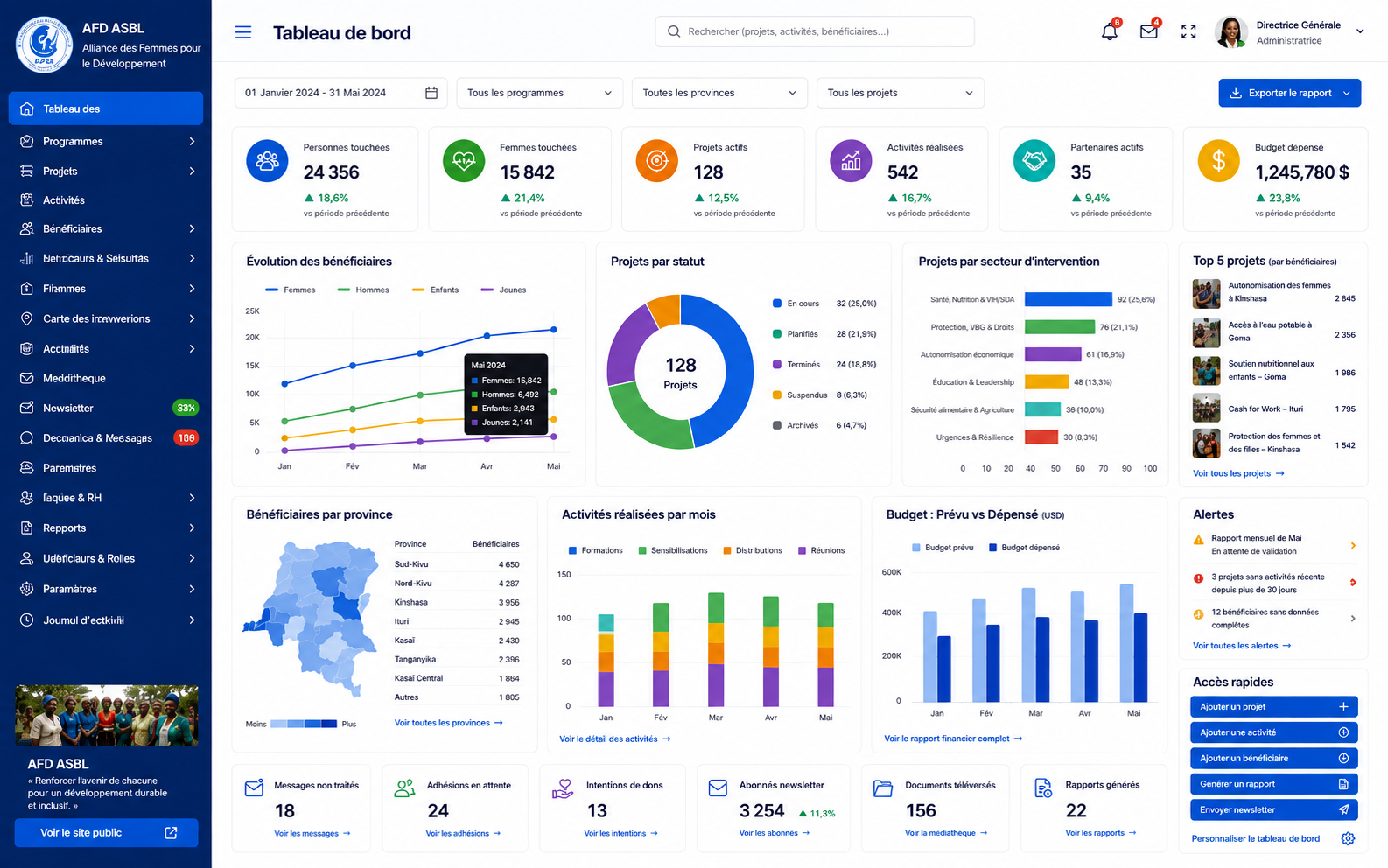Screen dimensions: 1388x868
Task: Open the Tous les programmes dropdown
Action: point(539,93)
